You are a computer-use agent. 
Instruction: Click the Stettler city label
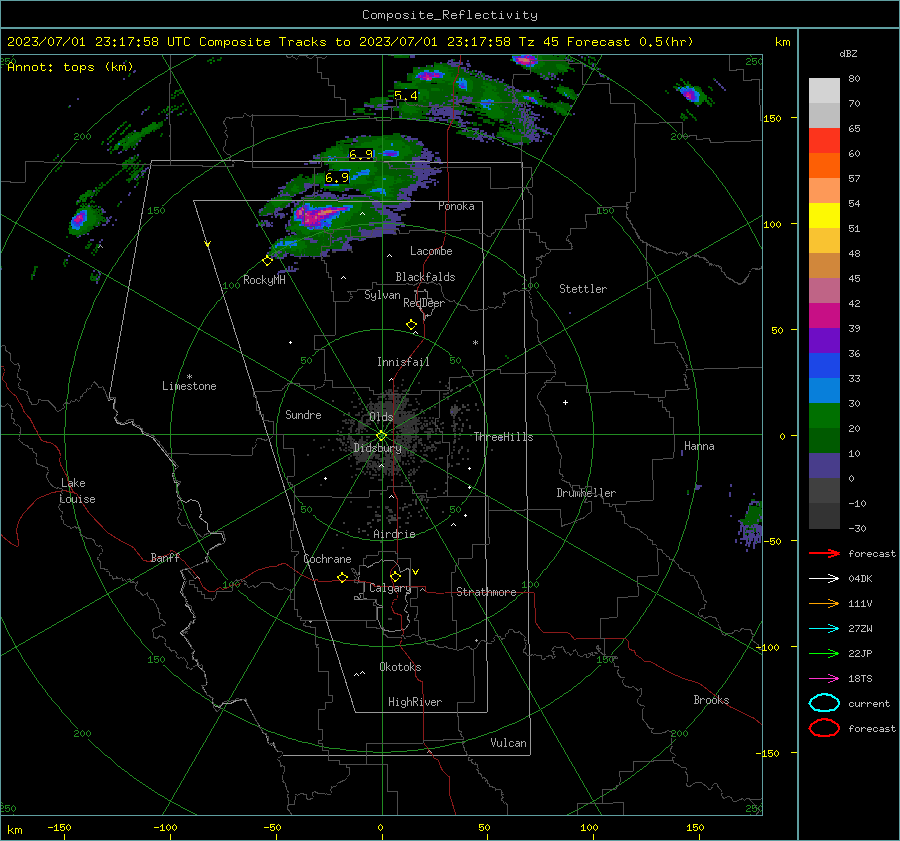point(583,289)
